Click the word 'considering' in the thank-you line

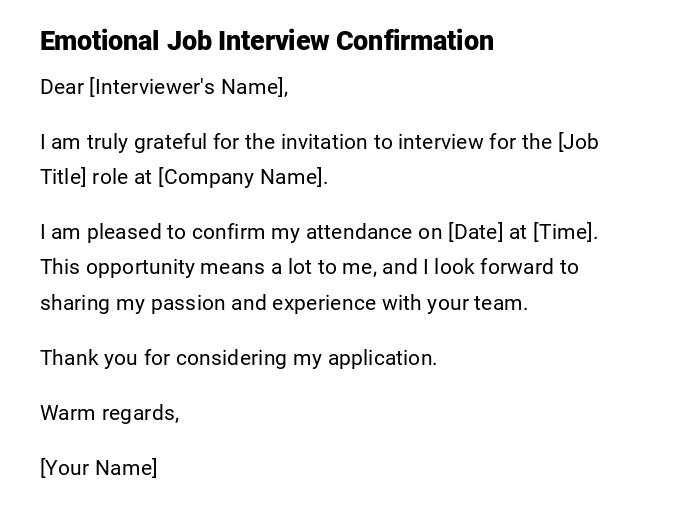coord(228,358)
